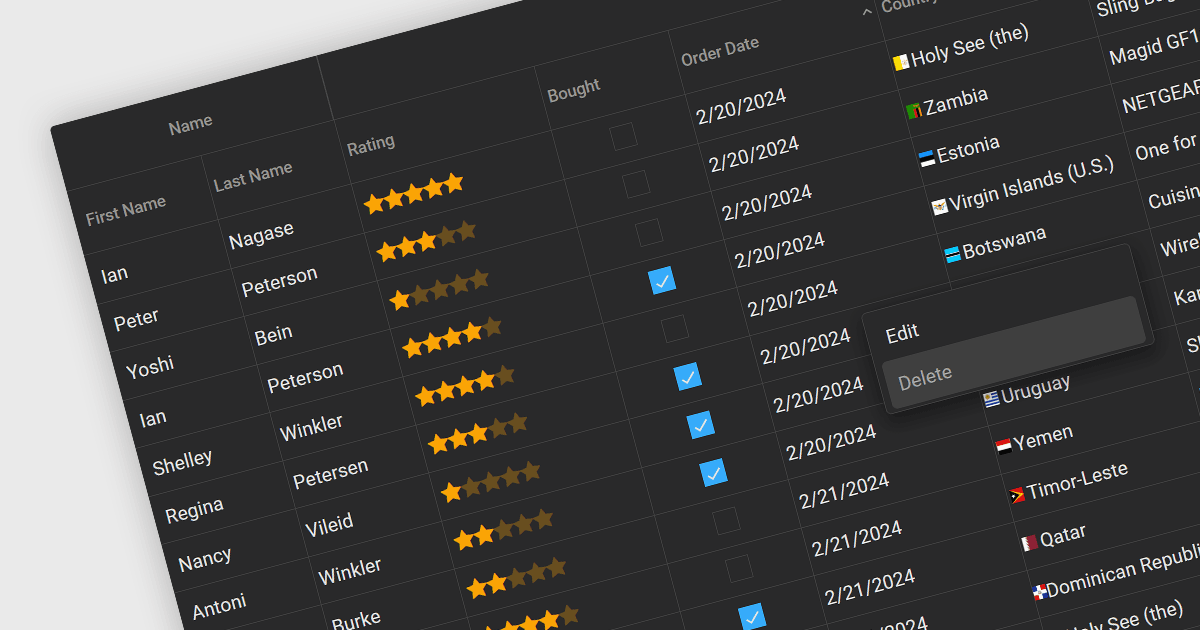Select the last name cell Petersen

tap(330, 474)
